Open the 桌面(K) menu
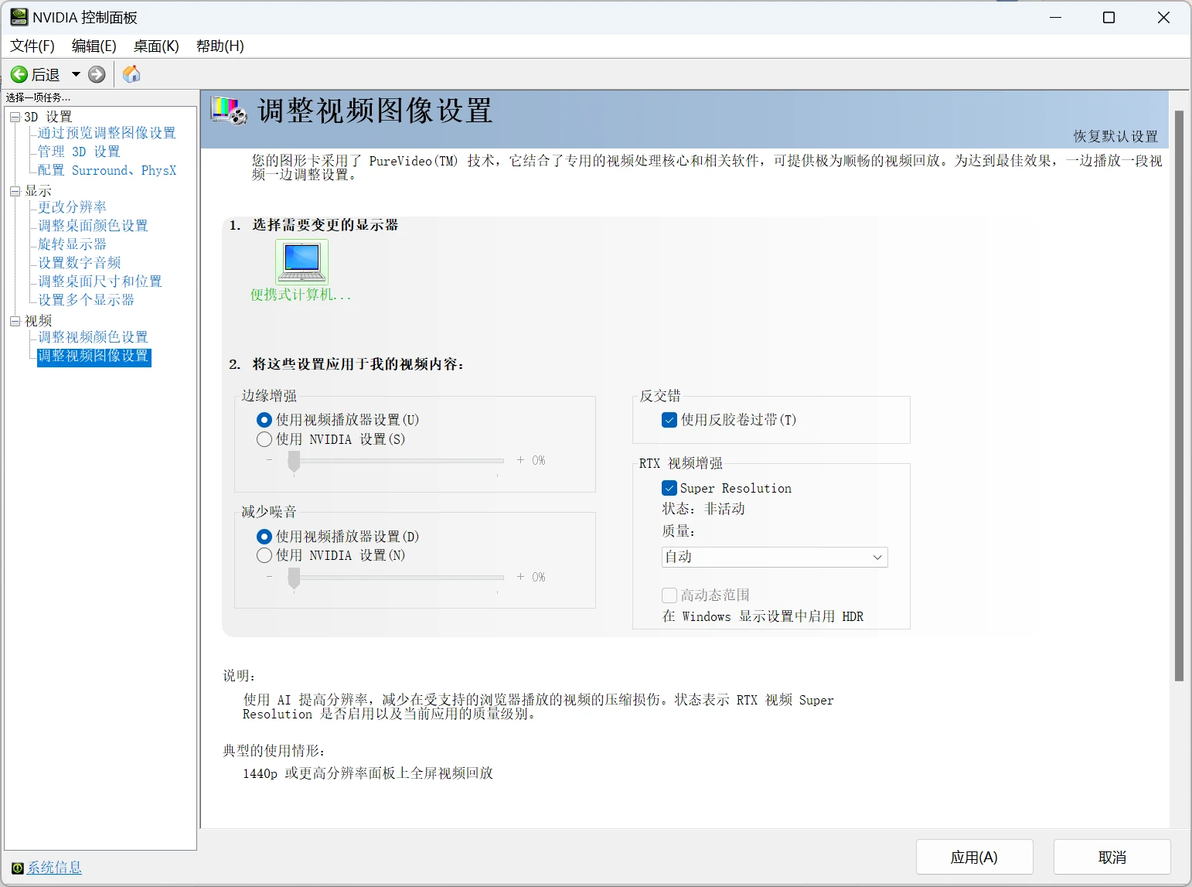This screenshot has width=1192, height=887. pyautogui.click(x=157, y=46)
